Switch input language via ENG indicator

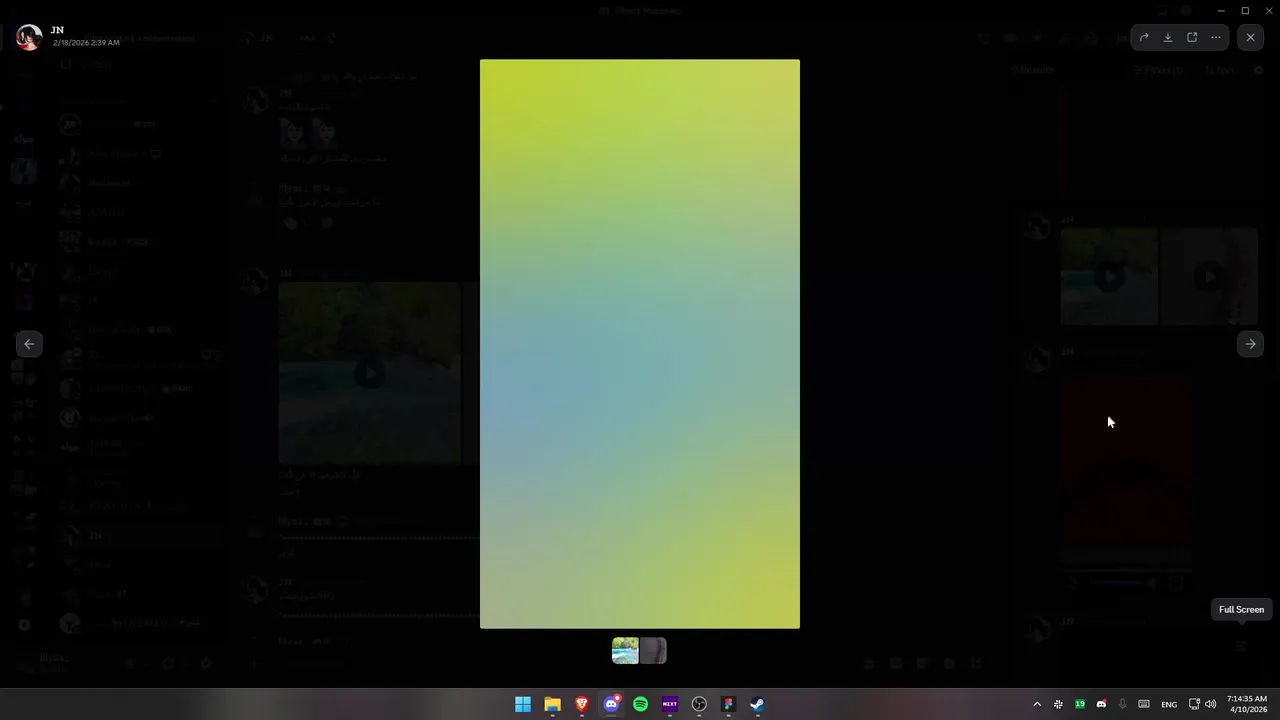click(x=1169, y=704)
